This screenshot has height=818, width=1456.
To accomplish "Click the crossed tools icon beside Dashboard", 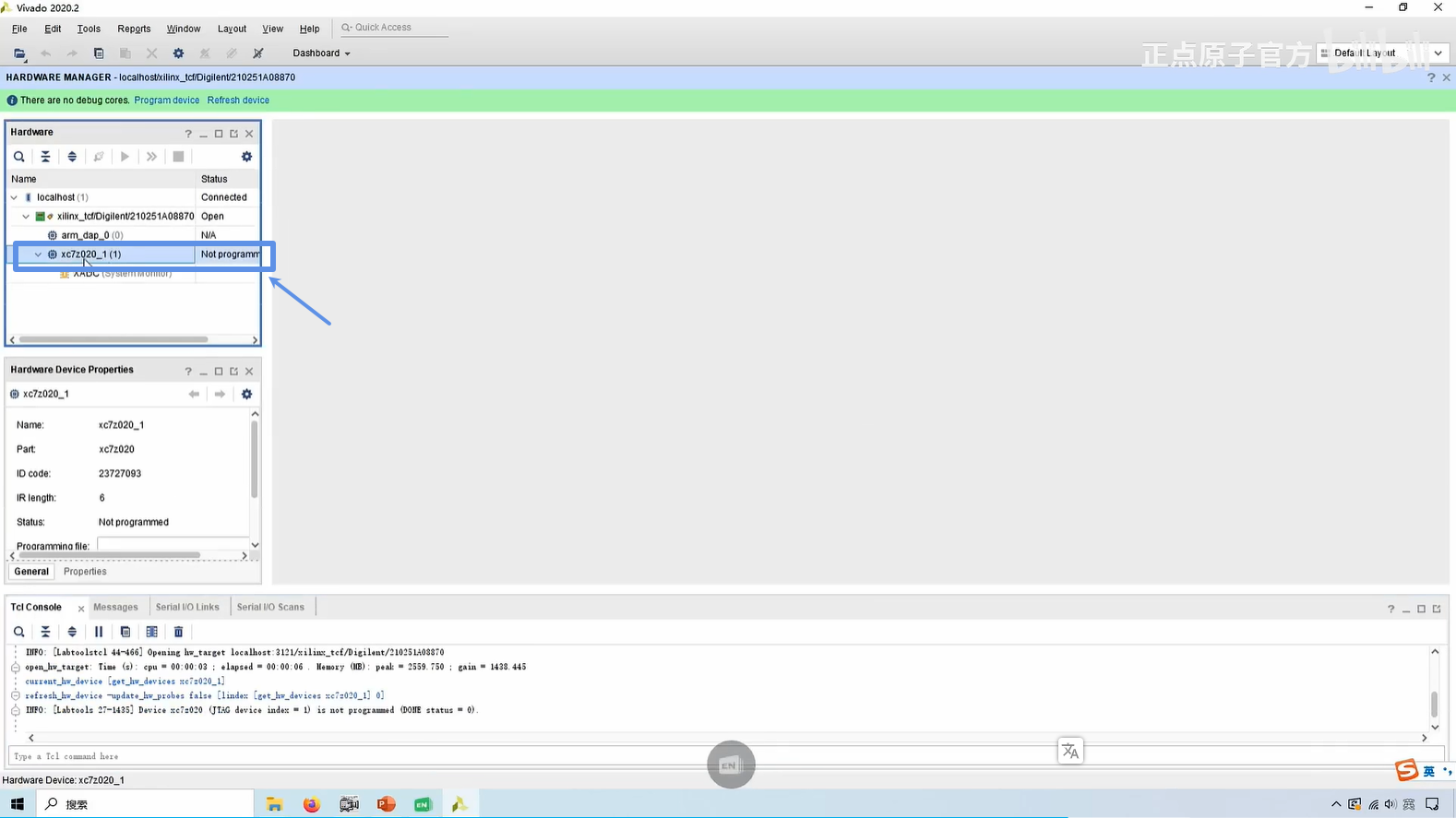I will 258,53.
